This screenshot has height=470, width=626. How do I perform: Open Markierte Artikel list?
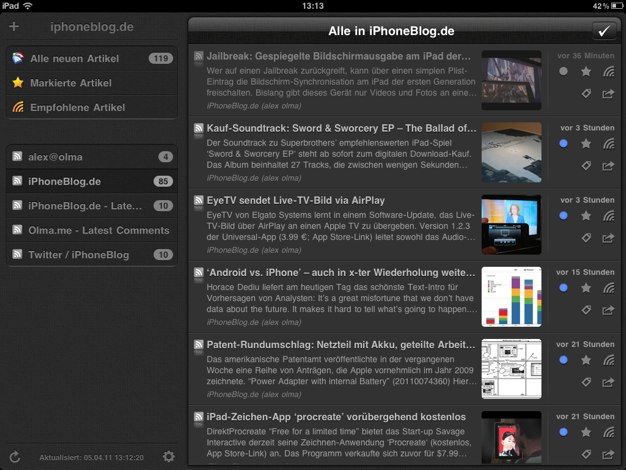[92, 83]
